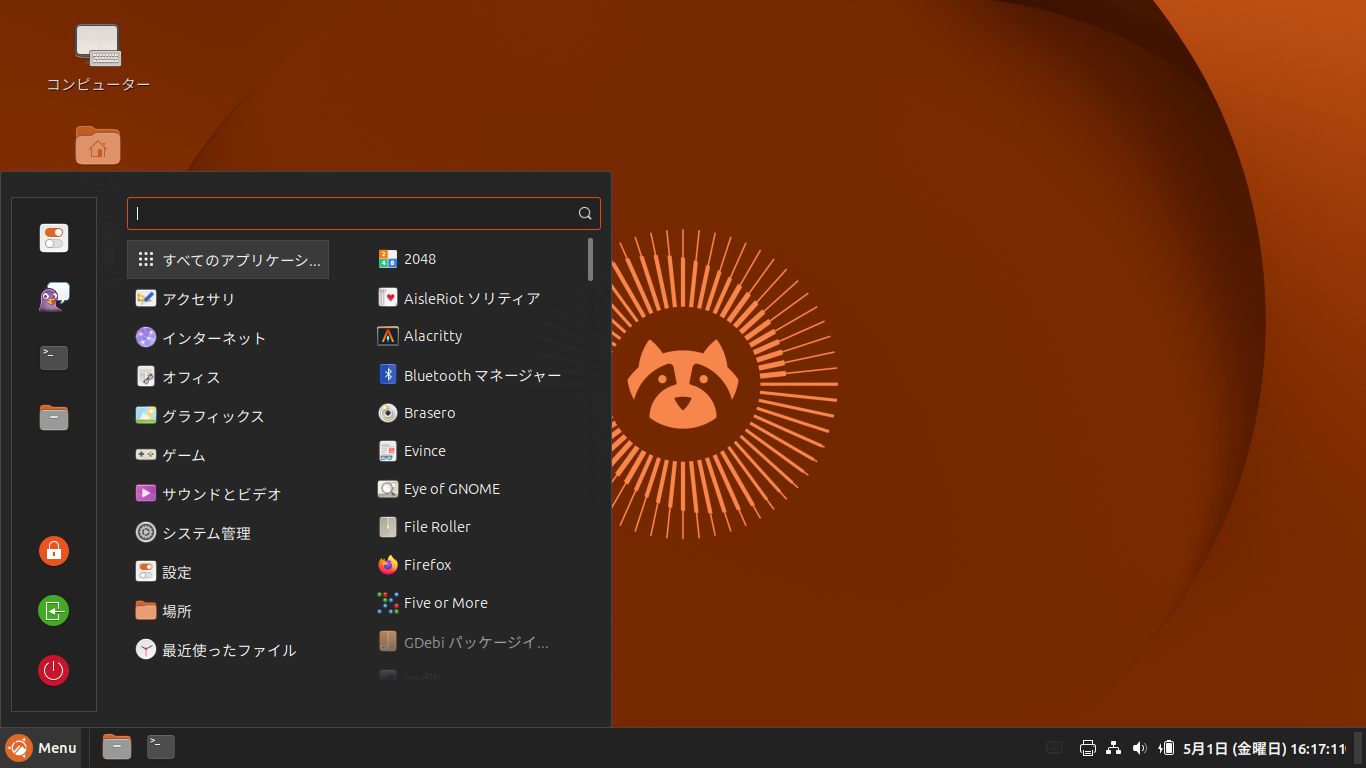Viewport: 1366px width, 768px height.
Task: Select the home folder desktop icon
Action: (x=98, y=146)
